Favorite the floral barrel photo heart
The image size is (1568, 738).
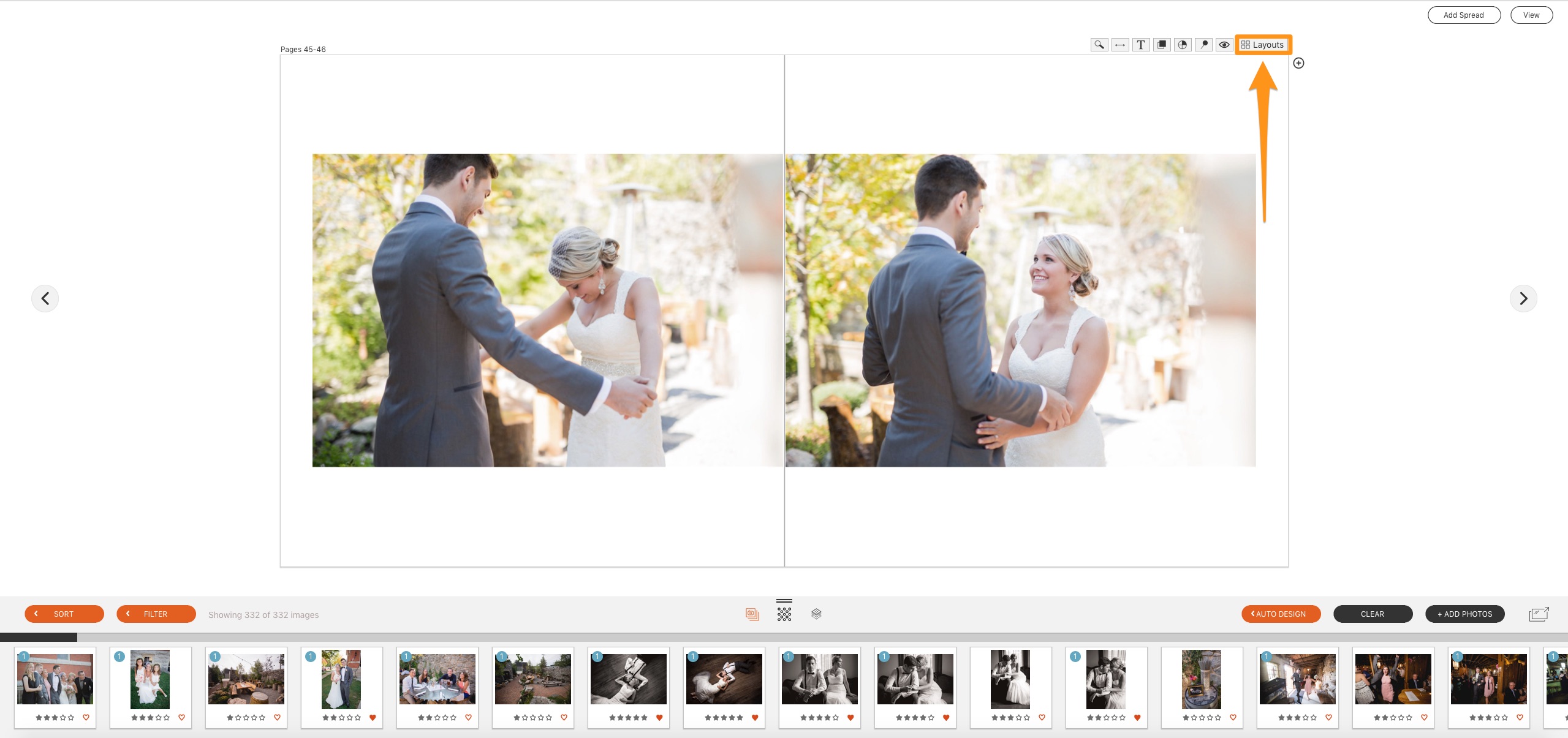pyautogui.click(x=1233, y=717)
